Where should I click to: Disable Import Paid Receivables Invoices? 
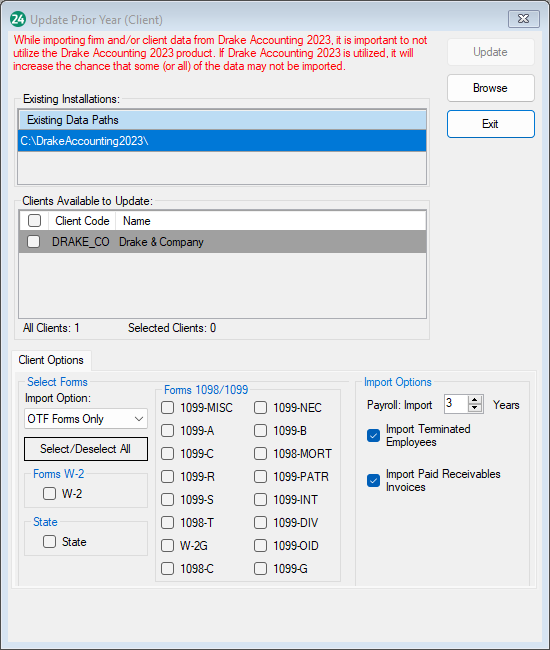(373, 480)
